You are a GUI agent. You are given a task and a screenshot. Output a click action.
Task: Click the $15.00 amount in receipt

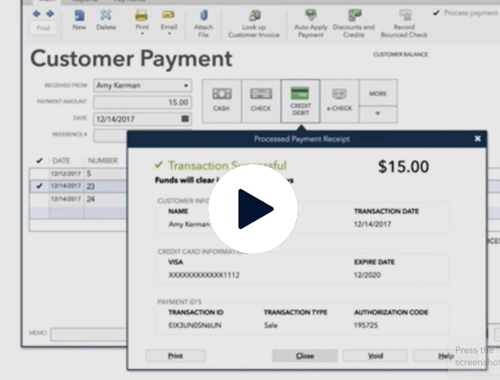tap(403, 167)
